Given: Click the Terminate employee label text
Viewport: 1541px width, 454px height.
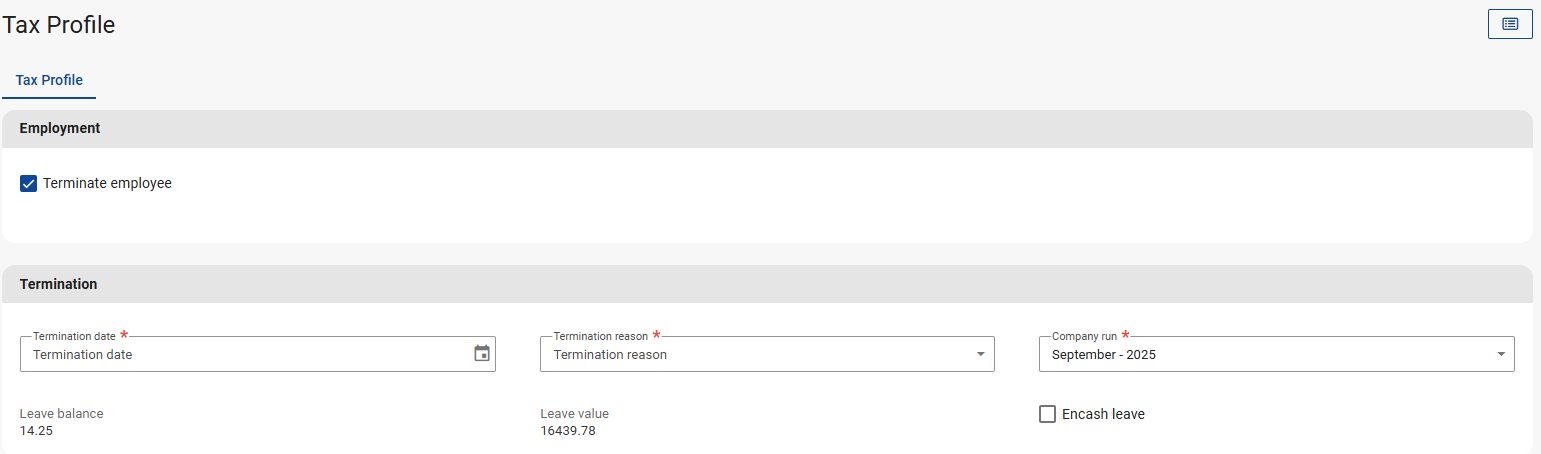Looking at the screenshot, I should [107, 184].
